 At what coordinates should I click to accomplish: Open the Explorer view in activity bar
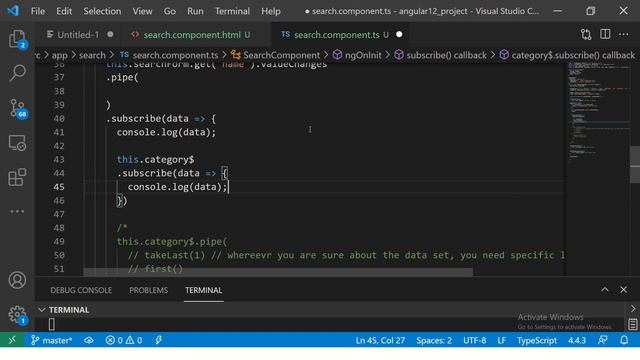(17, 39)
